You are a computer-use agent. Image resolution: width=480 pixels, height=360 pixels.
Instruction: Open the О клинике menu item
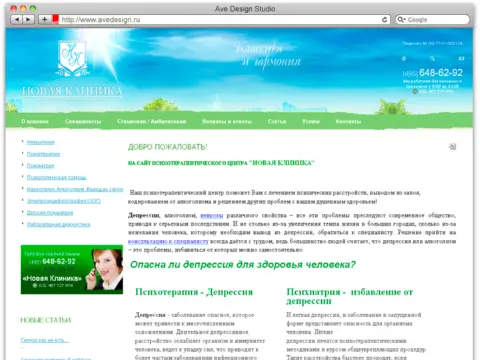35,122
